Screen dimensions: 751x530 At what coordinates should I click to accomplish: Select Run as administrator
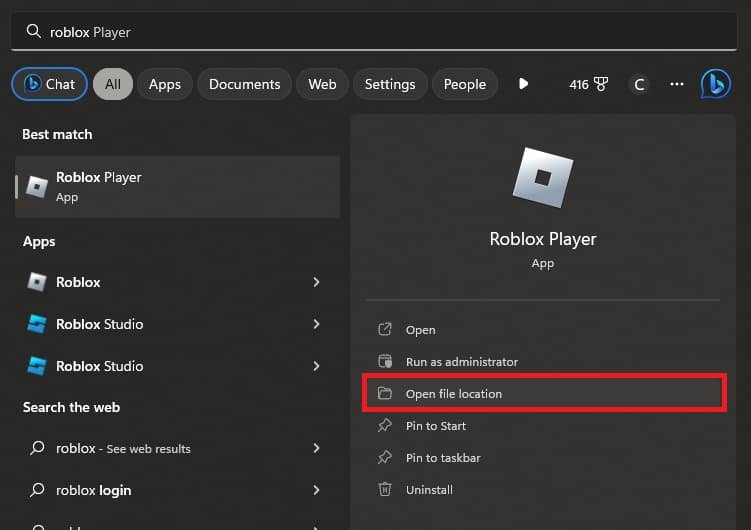coord(461,362)
